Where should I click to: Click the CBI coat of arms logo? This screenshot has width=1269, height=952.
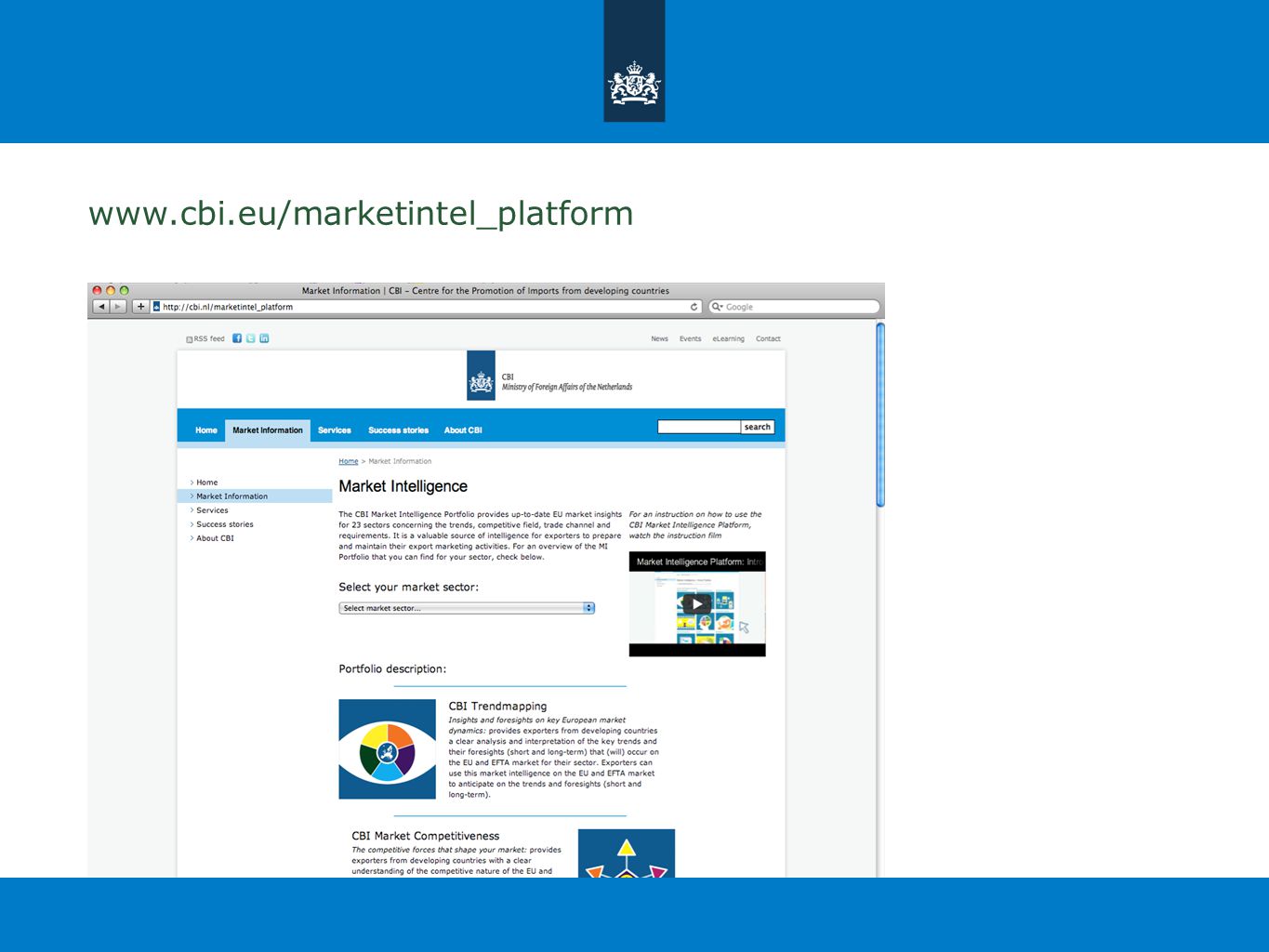tap(482, 376)
